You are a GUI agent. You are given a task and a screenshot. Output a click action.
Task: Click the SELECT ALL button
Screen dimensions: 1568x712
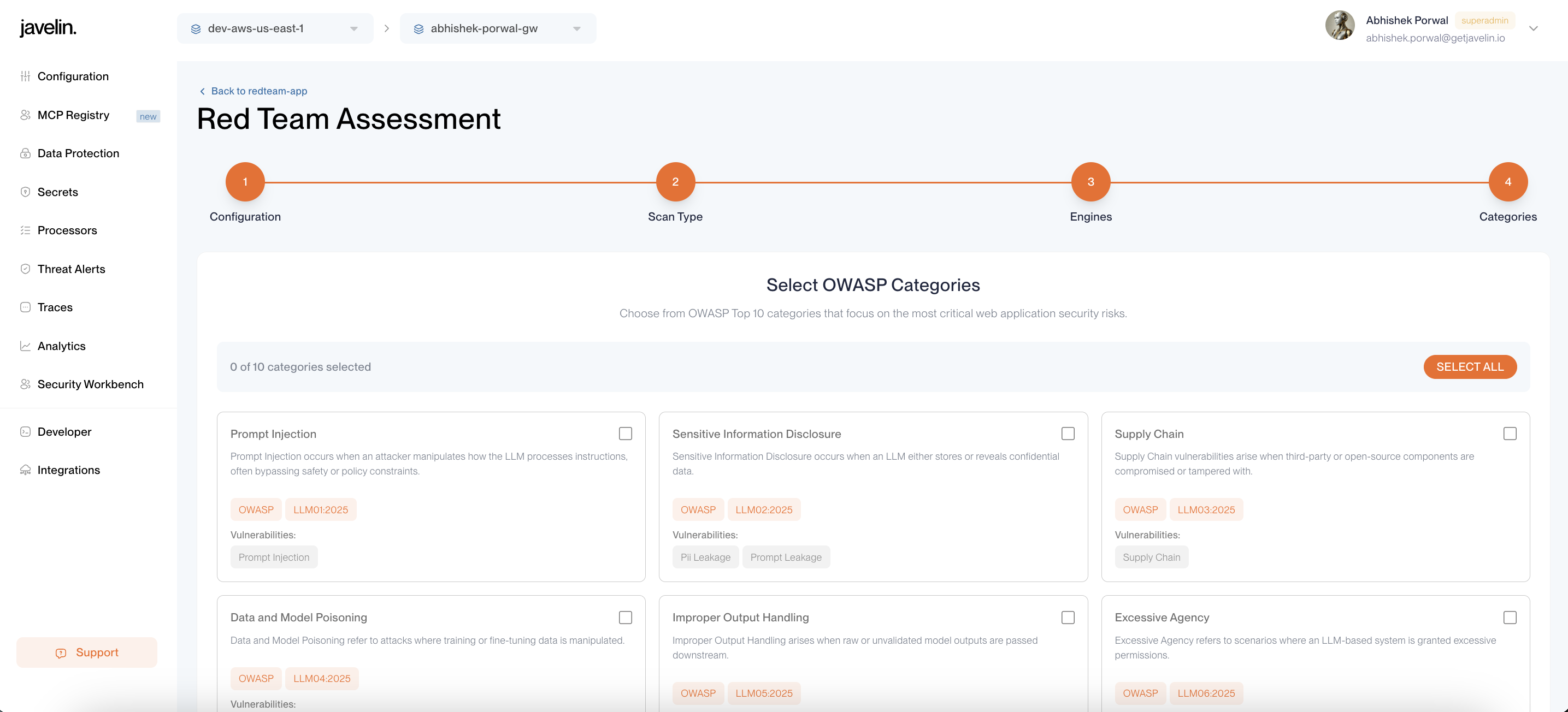coord(1470,367)
